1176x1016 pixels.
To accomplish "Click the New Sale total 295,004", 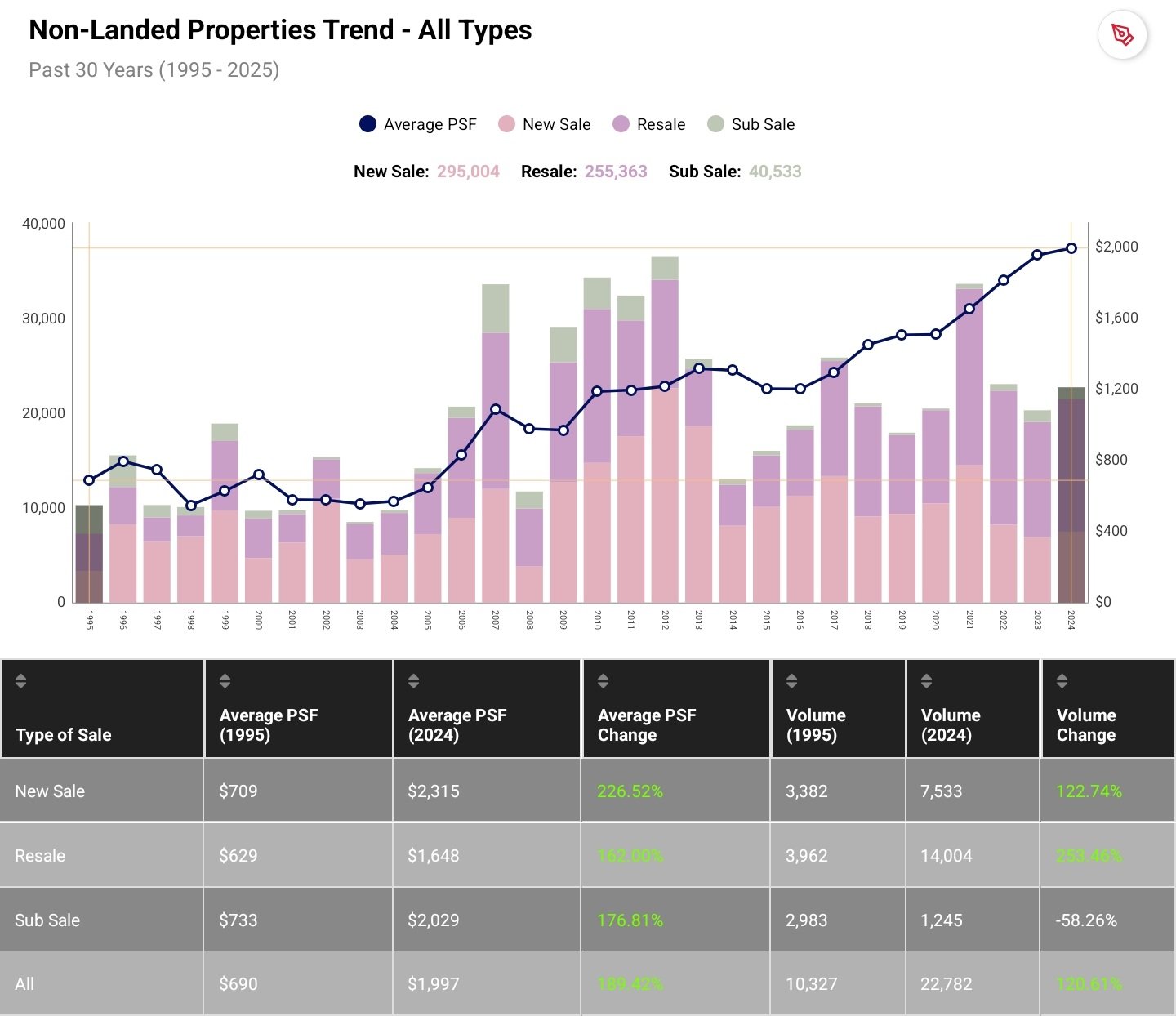I will point(468,172).
